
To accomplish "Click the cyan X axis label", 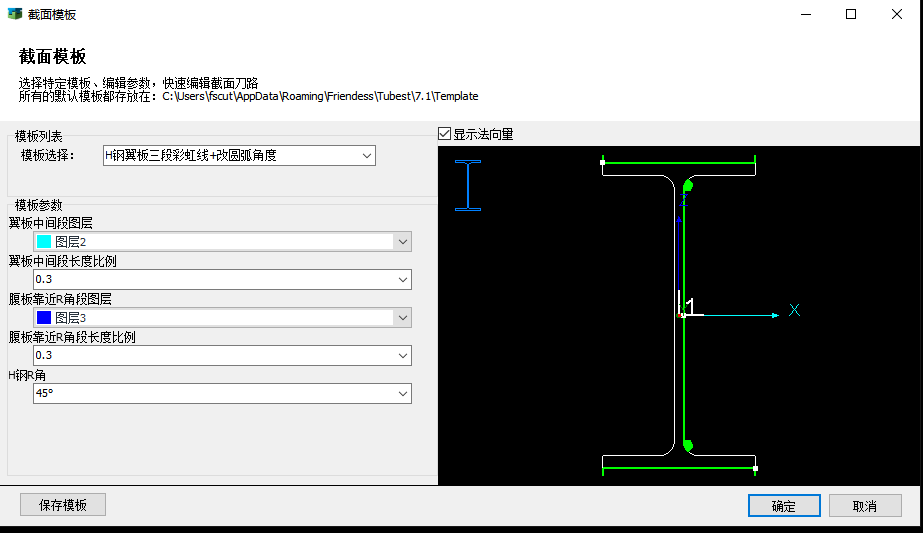I will (x=794, y=310).
